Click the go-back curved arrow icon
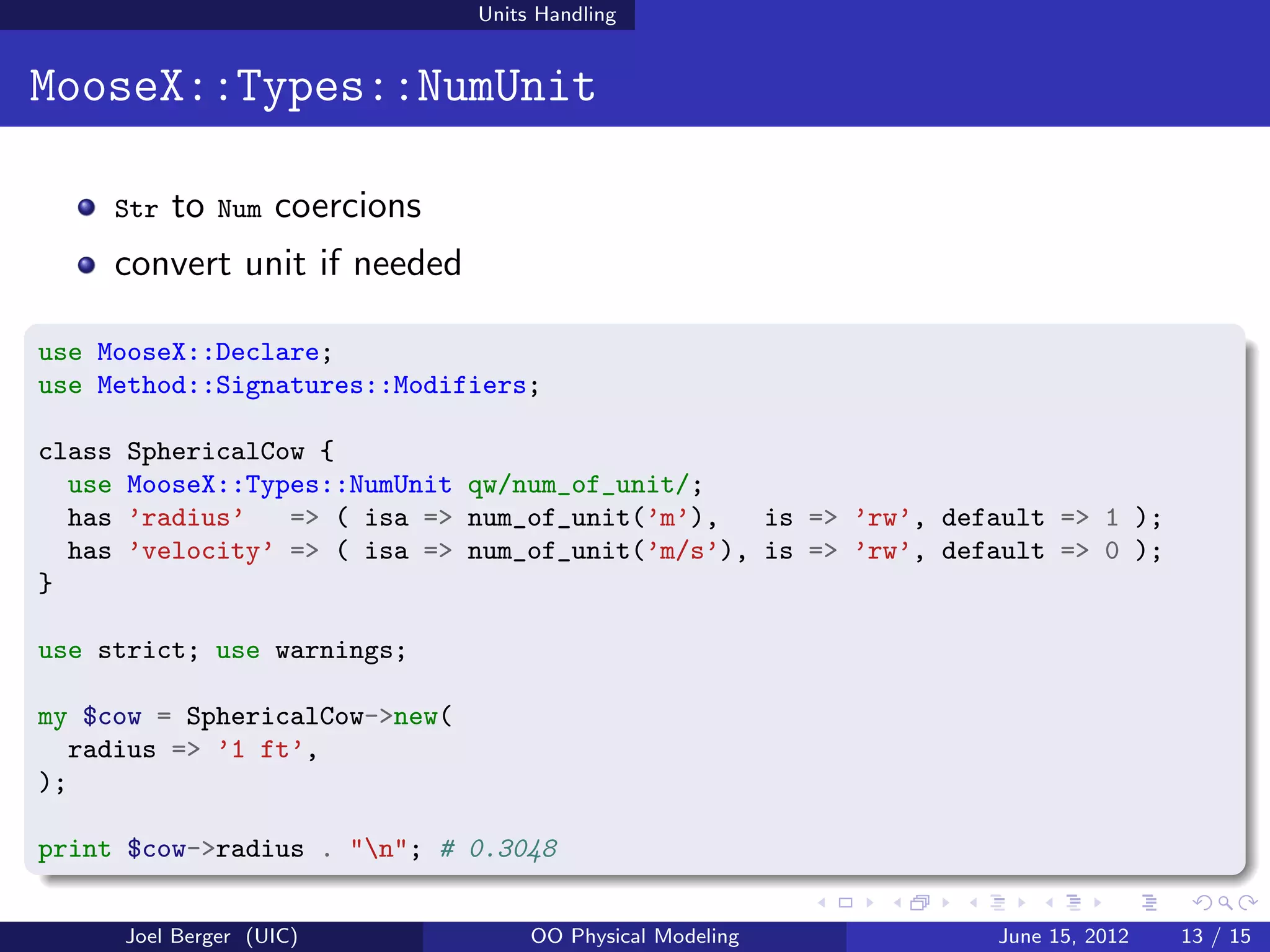This screenshot has height=952, width=1270. tap(1202, 903)
